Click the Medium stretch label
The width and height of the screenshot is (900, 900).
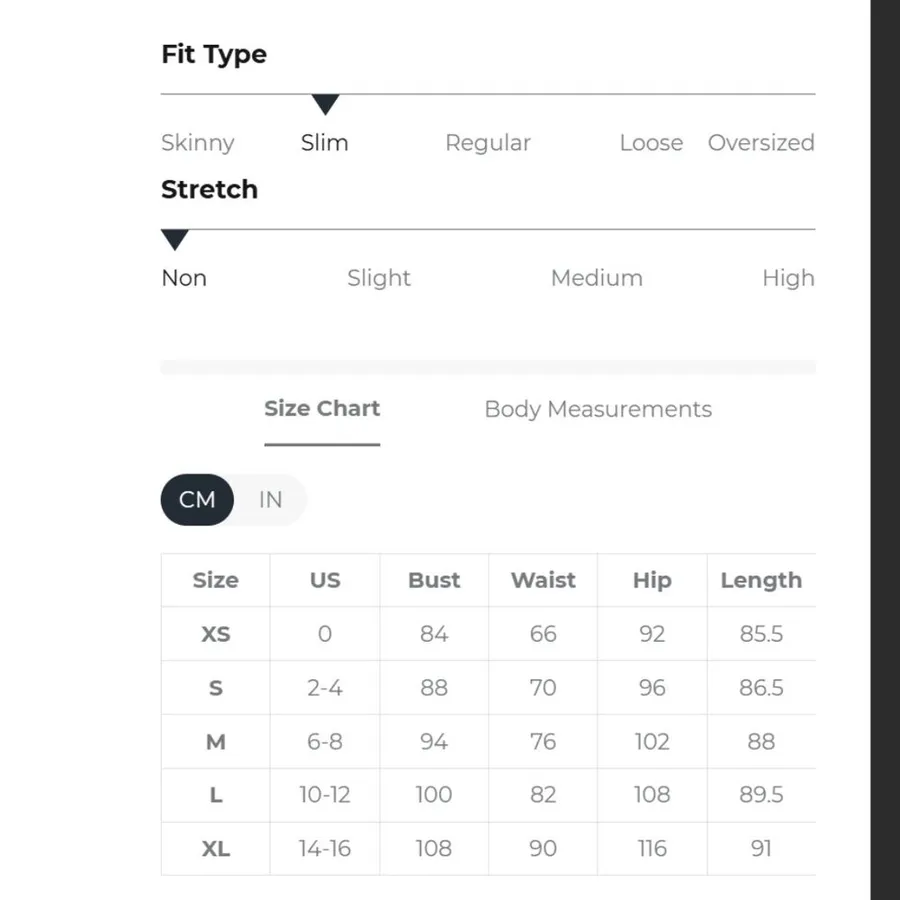(x=597, y=278)
